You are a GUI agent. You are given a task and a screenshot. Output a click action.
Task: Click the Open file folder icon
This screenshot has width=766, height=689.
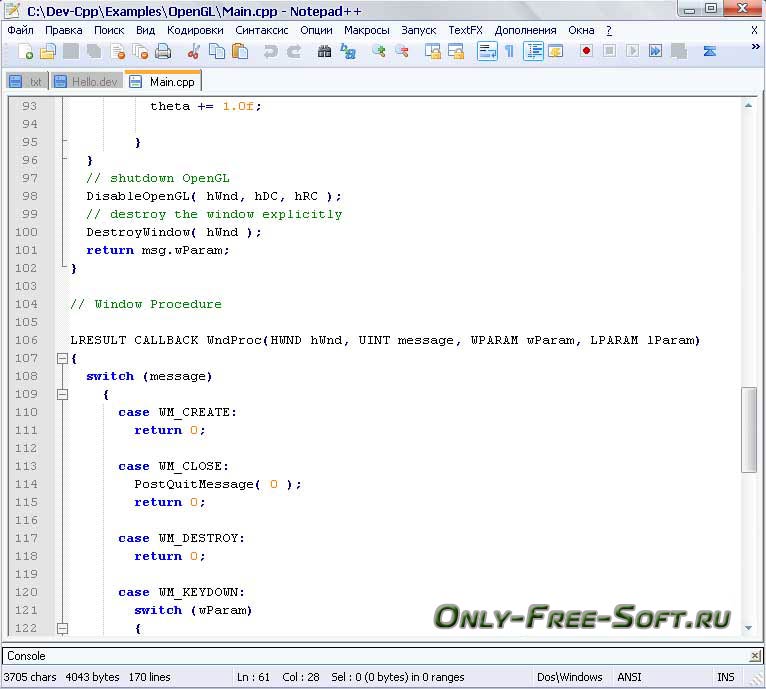coord(48,51)
